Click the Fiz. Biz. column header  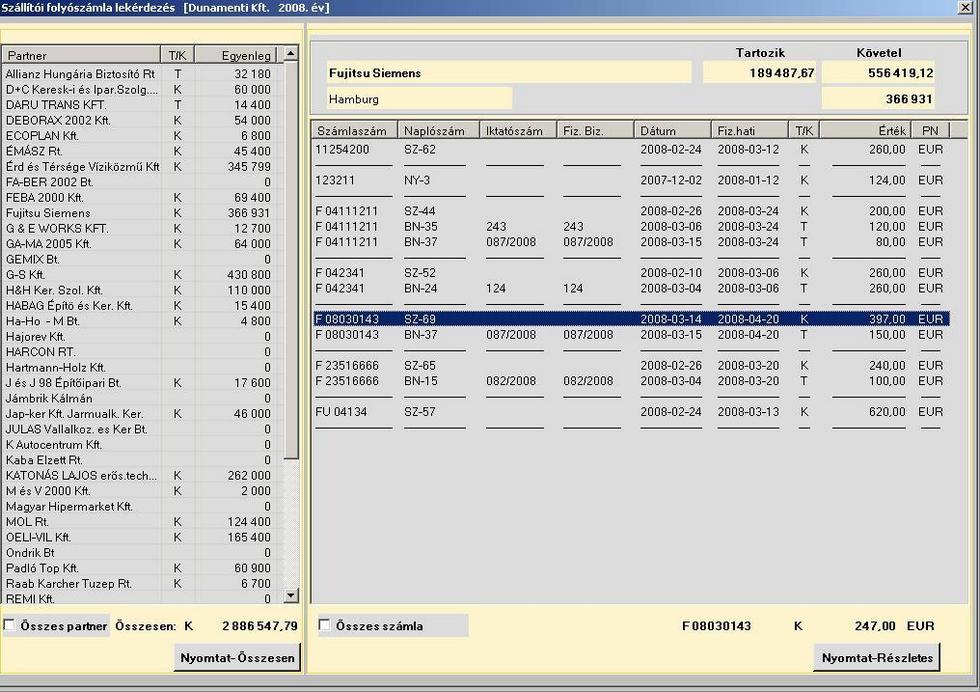(x=595, y=131)
